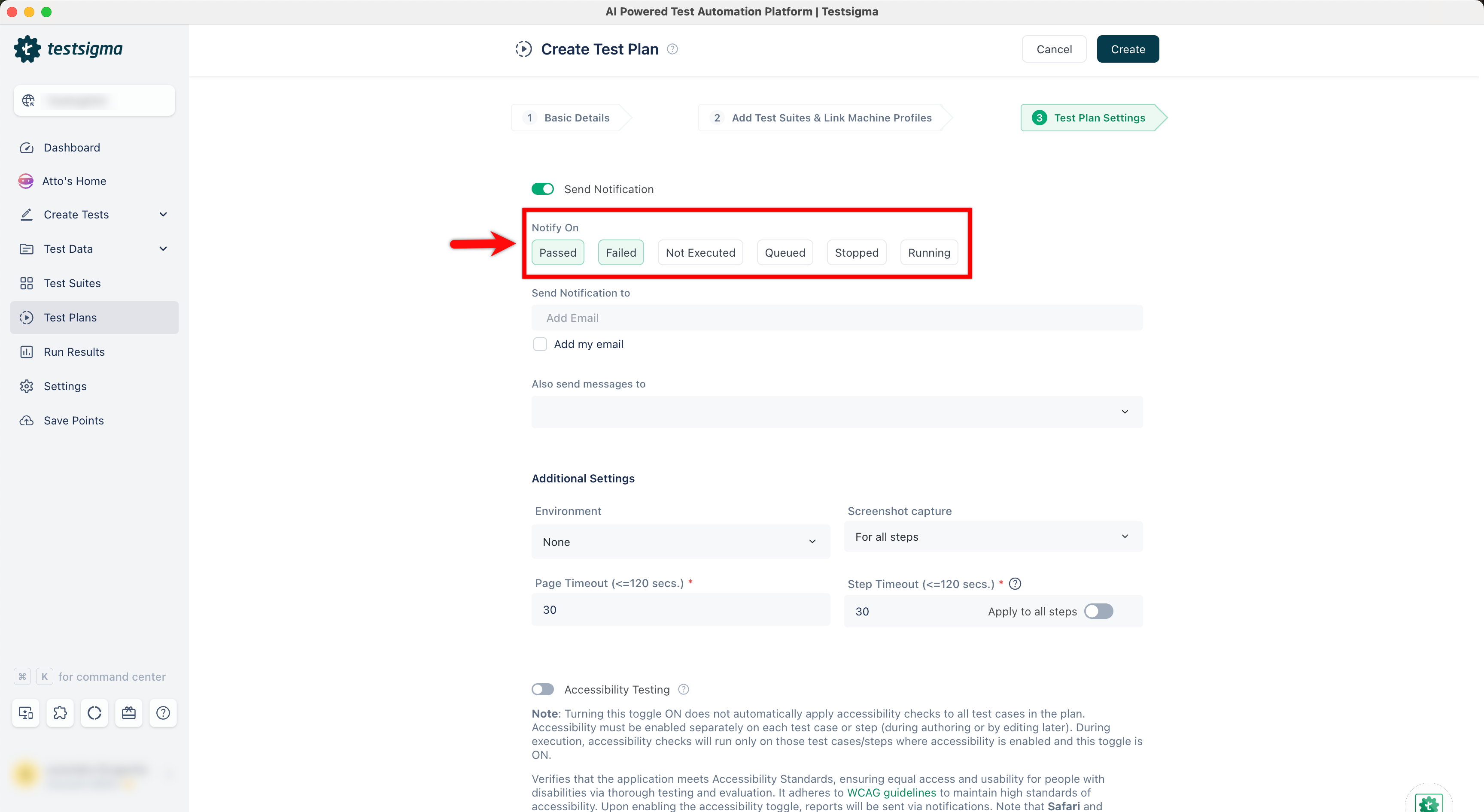Expand the Create Tests chevron
Image resolution: width=1484 pixels, height=812 pixels.
click(x=163, y=215)
